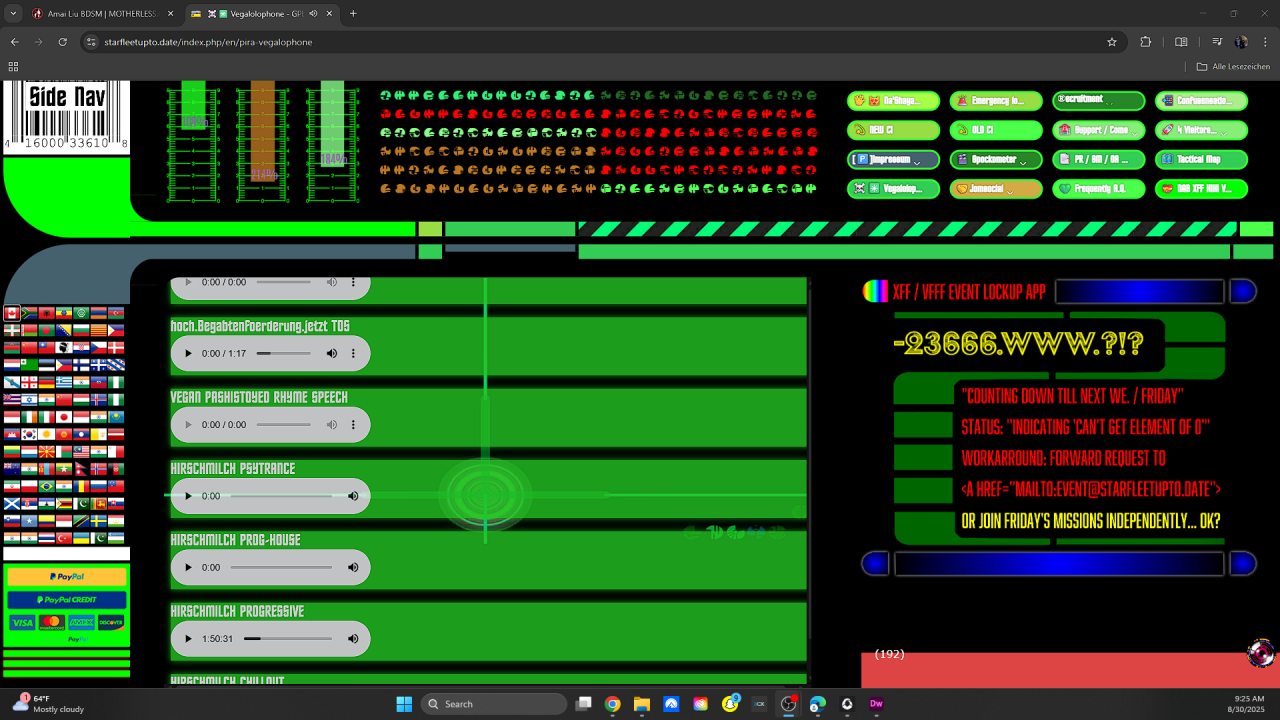The height and width of the screenshot is (720, 1280).
Task: Open File Explorer from the taskbar
Action: (x=641, y=704)
